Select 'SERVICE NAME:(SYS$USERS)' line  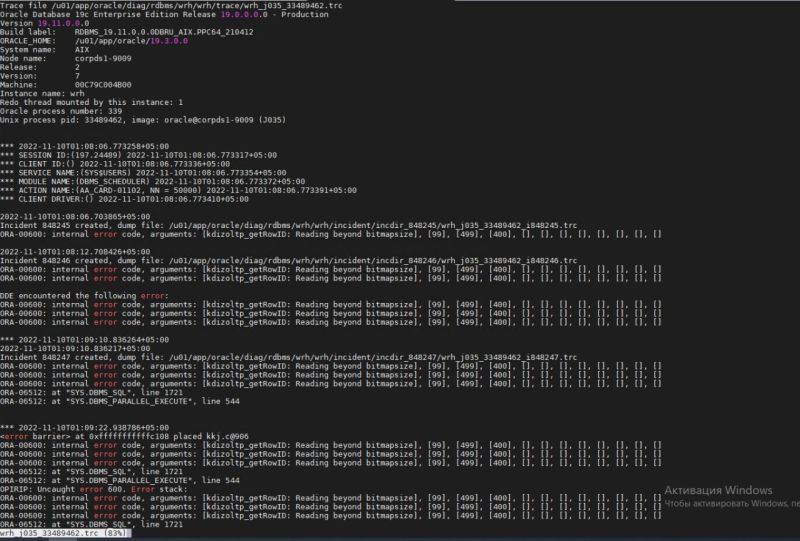tap(143, 173)
